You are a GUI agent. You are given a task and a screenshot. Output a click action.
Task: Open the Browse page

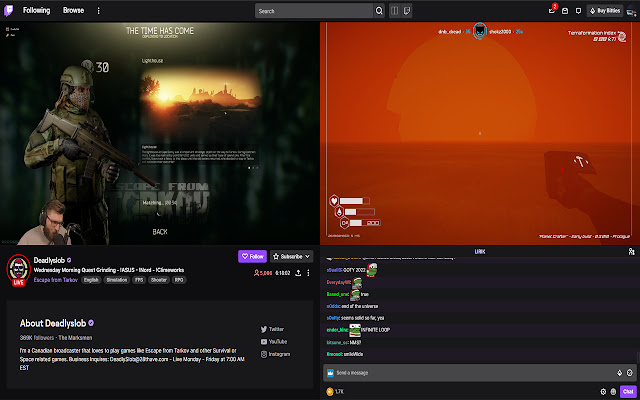click(73, 11)
